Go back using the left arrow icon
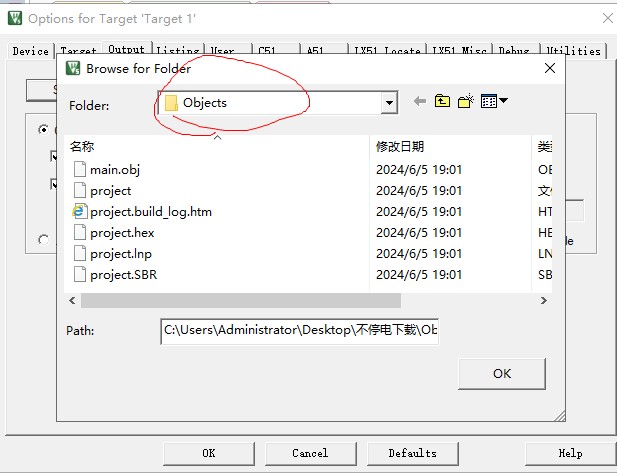 point(420,102)
